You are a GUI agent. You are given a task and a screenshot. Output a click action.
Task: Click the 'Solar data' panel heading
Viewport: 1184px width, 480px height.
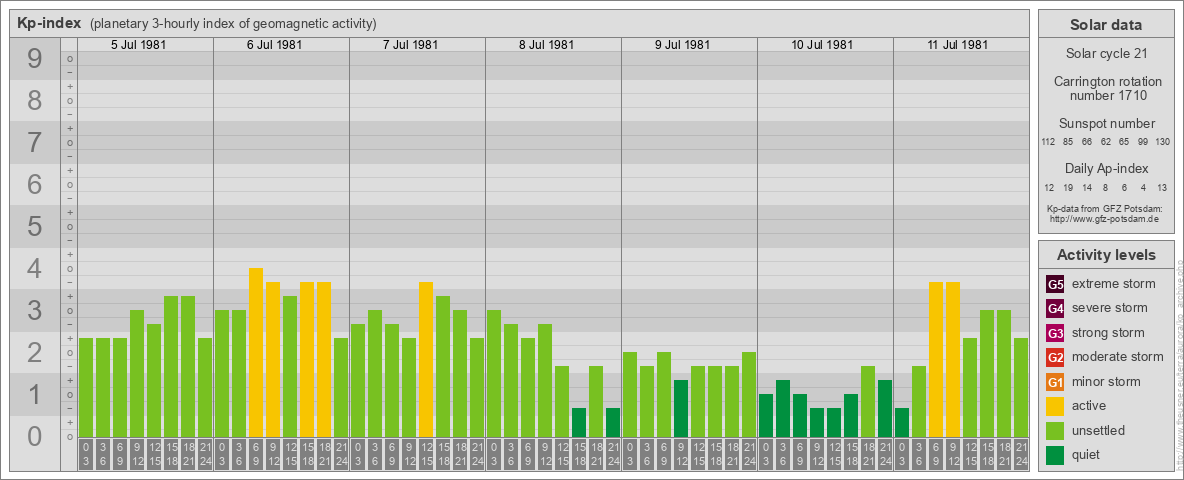tap(1105, 25)
